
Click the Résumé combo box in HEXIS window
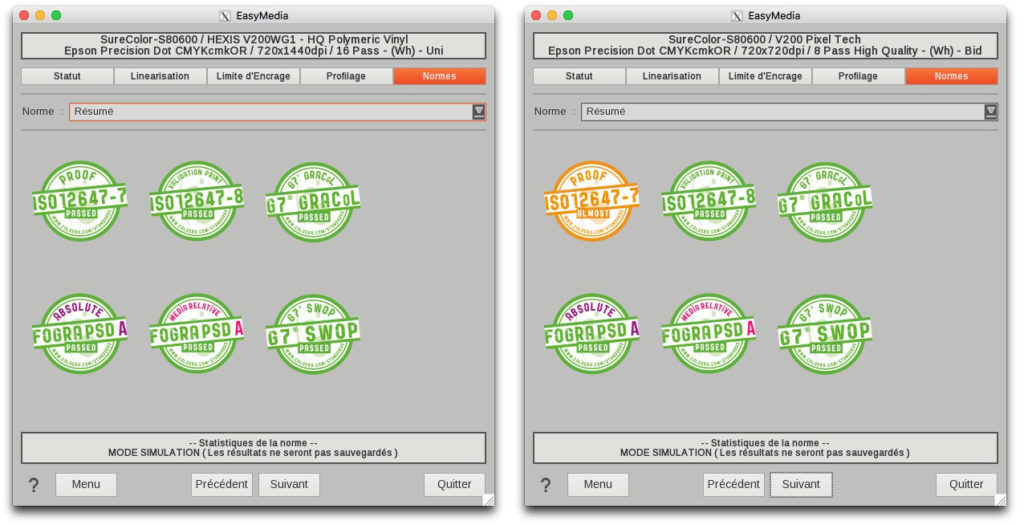click(270, 112)
